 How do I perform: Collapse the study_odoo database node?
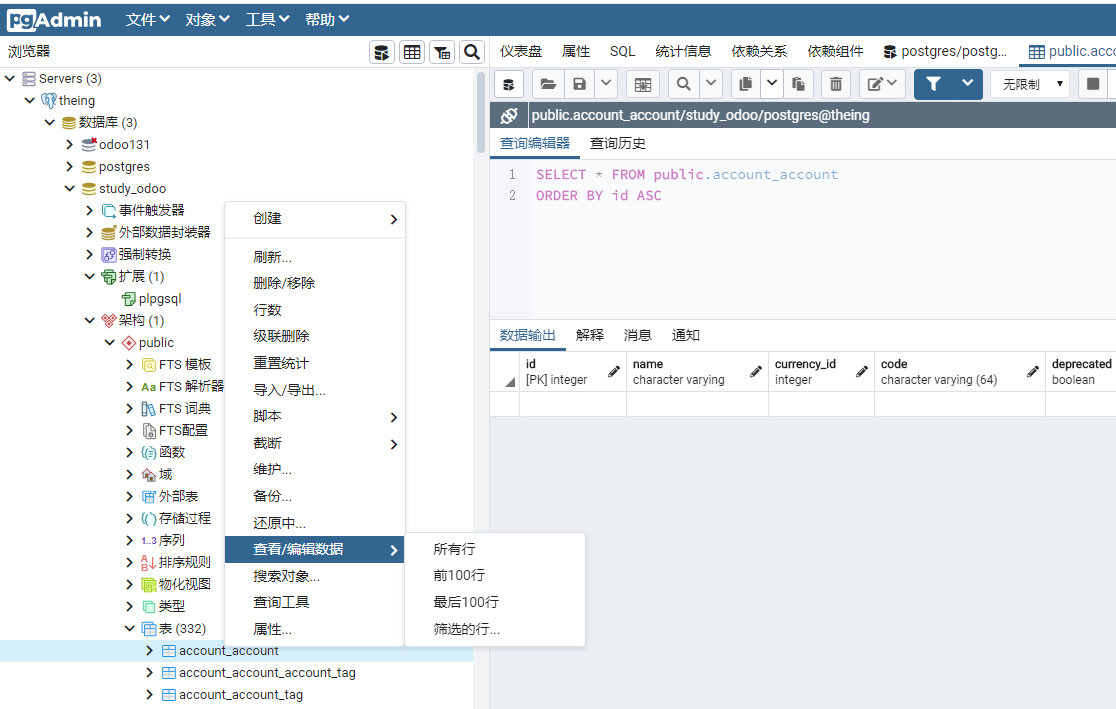(x=70, y=189)
